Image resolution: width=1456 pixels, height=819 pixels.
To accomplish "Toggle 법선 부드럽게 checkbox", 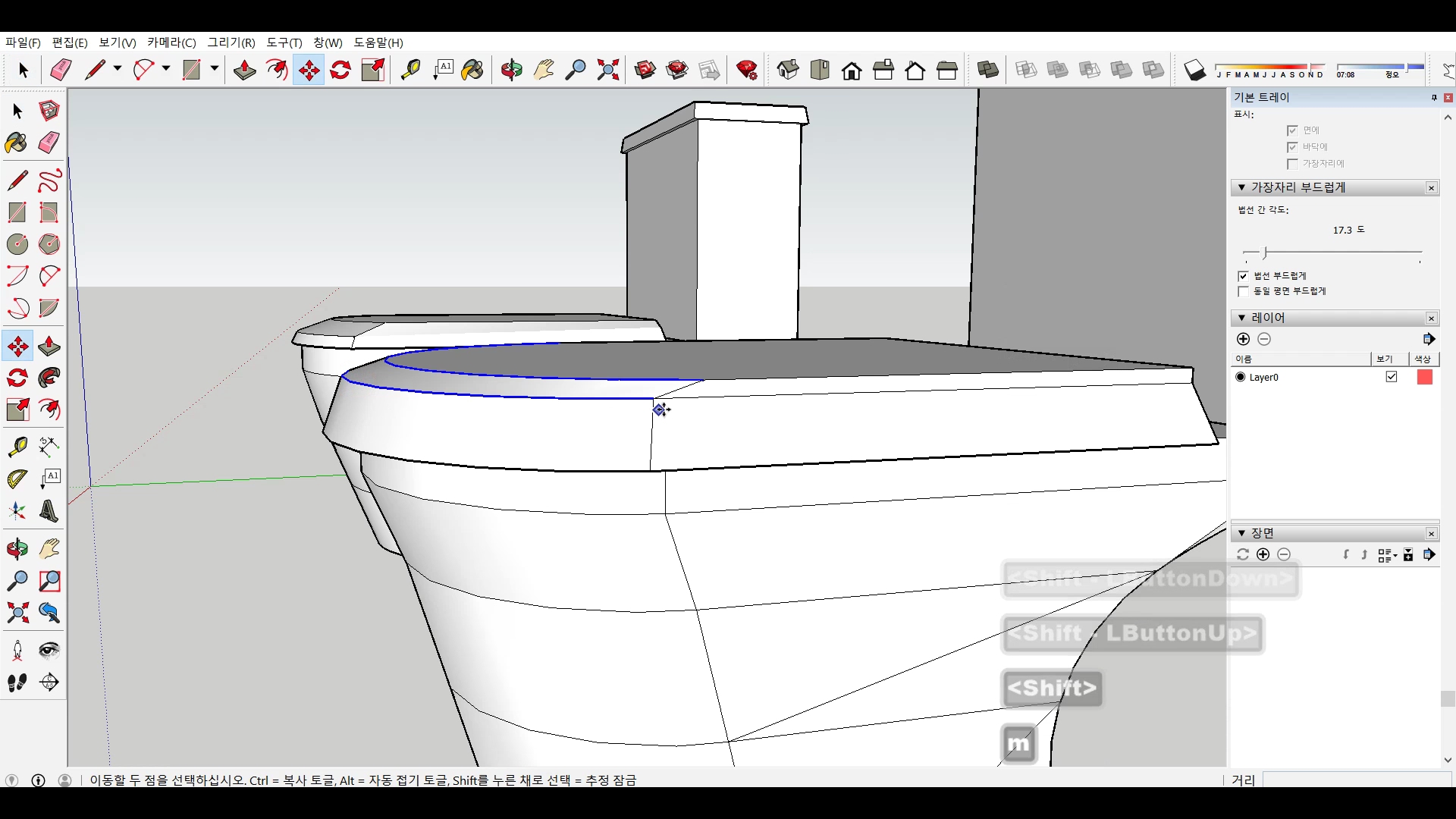I will 1243,276.
